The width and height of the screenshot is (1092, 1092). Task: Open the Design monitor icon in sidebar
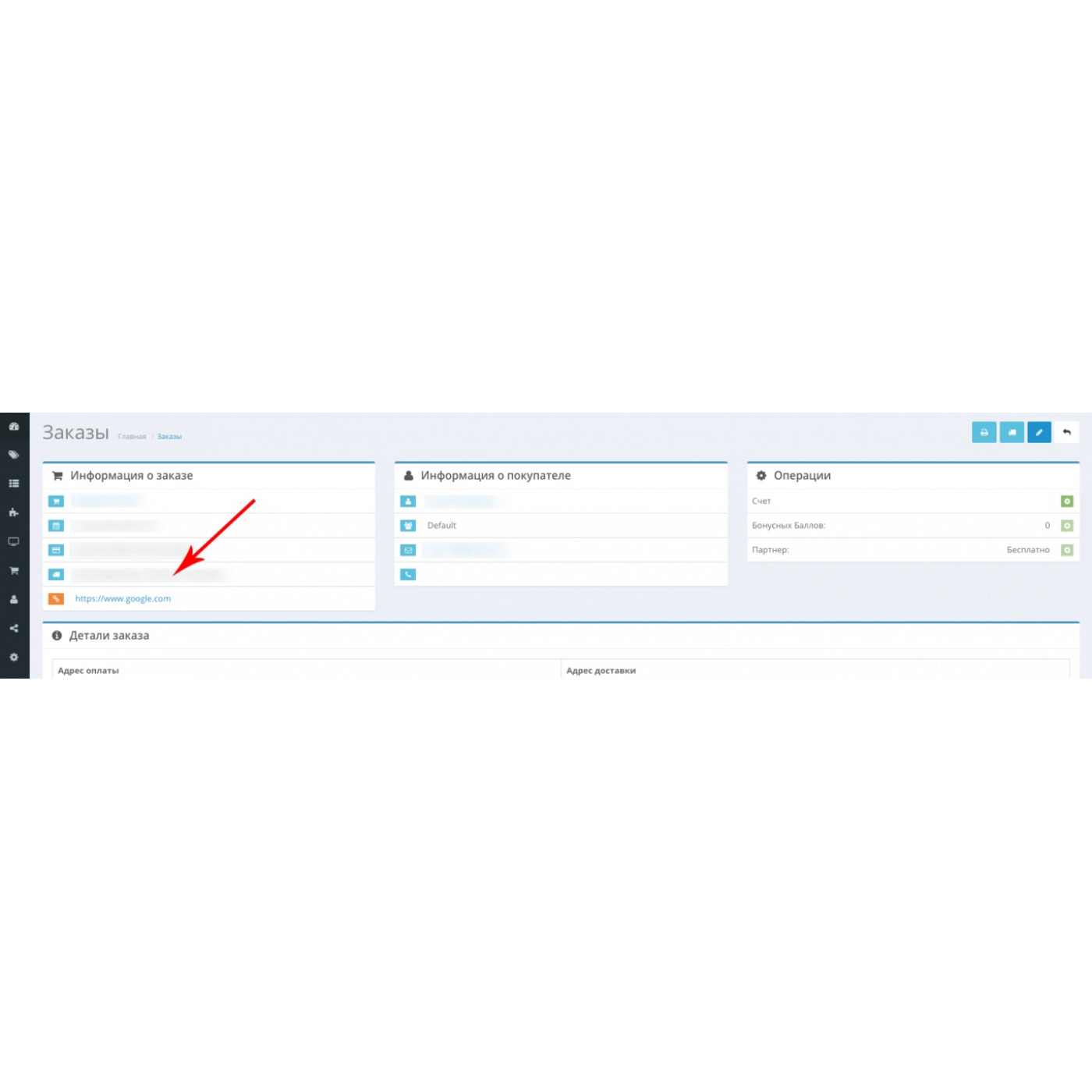click(14, 541)
